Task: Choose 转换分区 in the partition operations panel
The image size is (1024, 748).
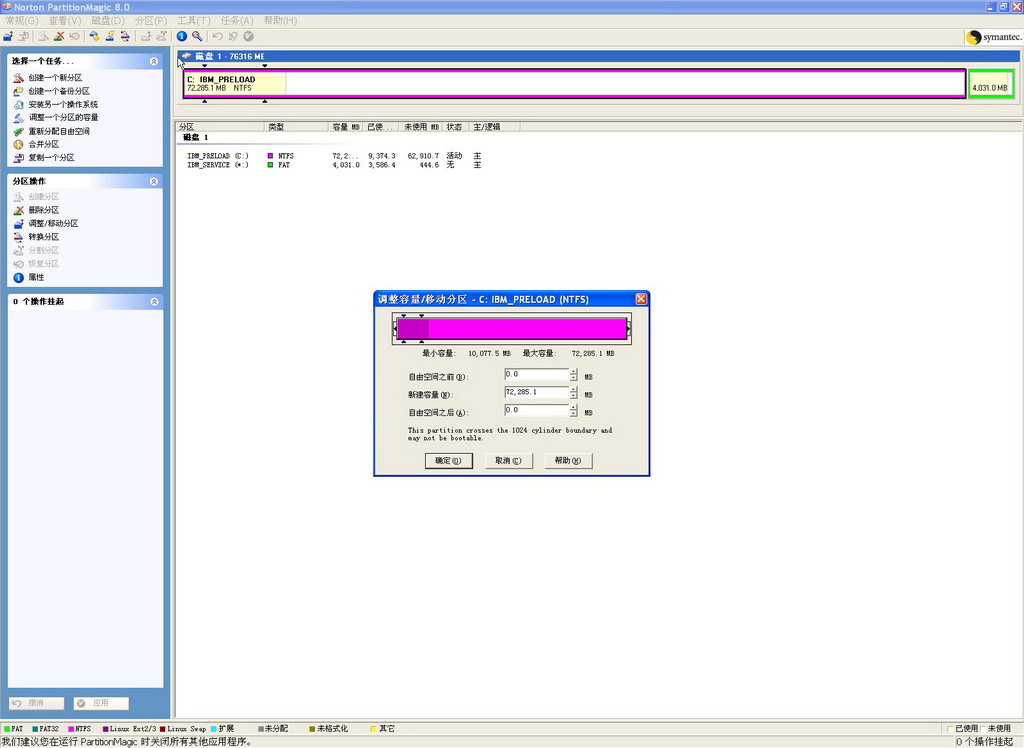Action: click(x=43, y=237)
